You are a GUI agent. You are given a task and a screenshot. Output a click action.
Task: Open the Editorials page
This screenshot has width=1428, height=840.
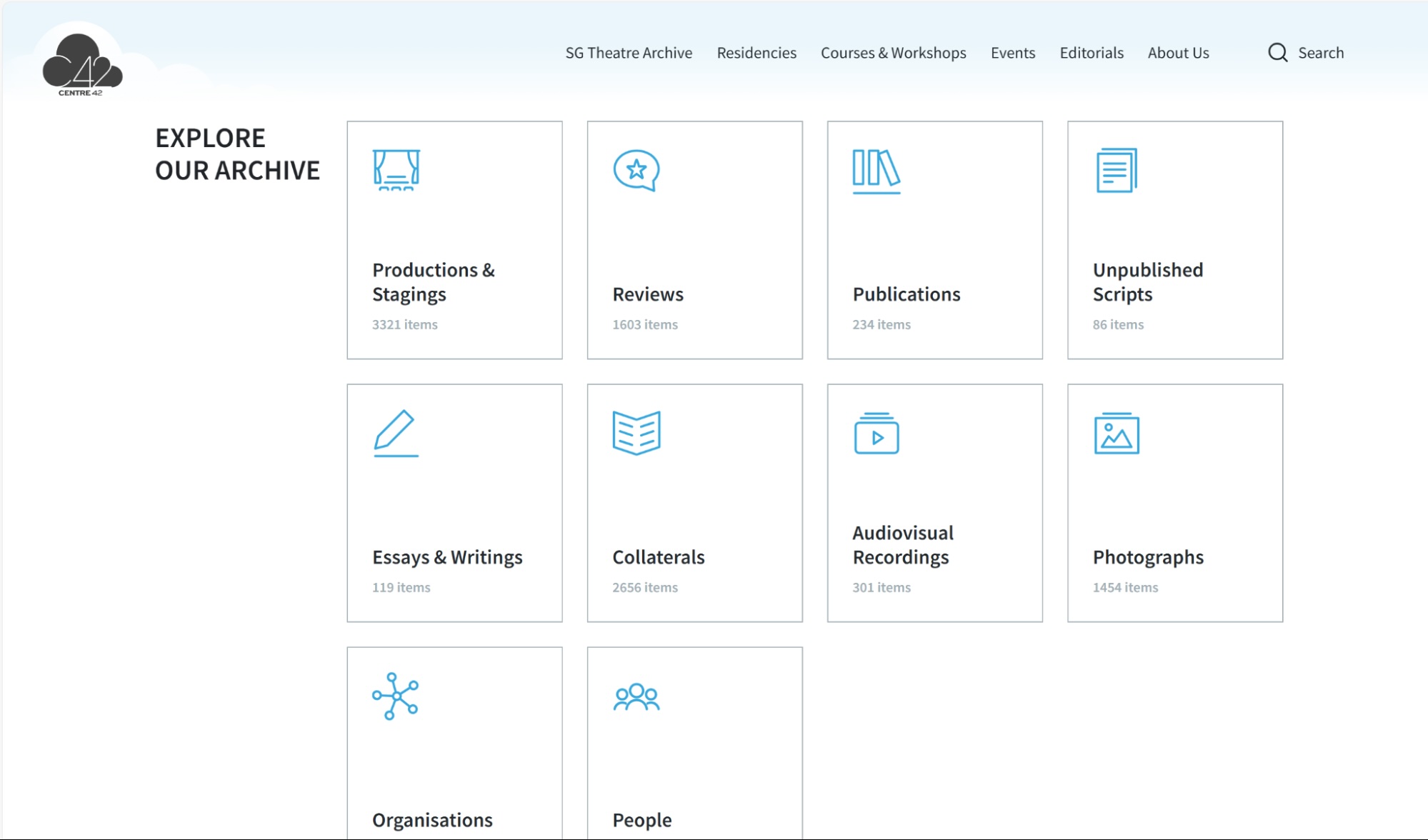pos(1091,53)
